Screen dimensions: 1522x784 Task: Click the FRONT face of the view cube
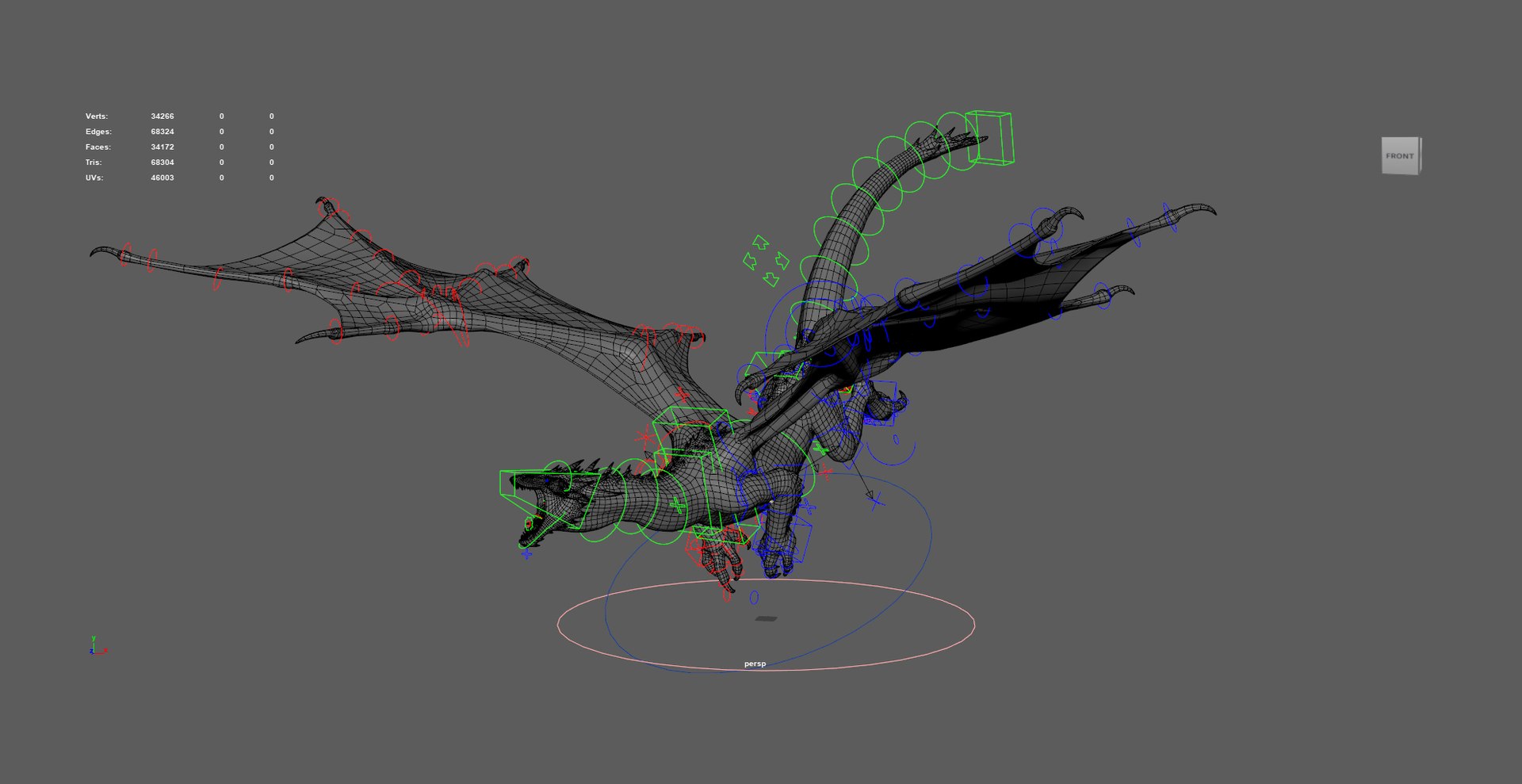click(x=1400, y=155)
